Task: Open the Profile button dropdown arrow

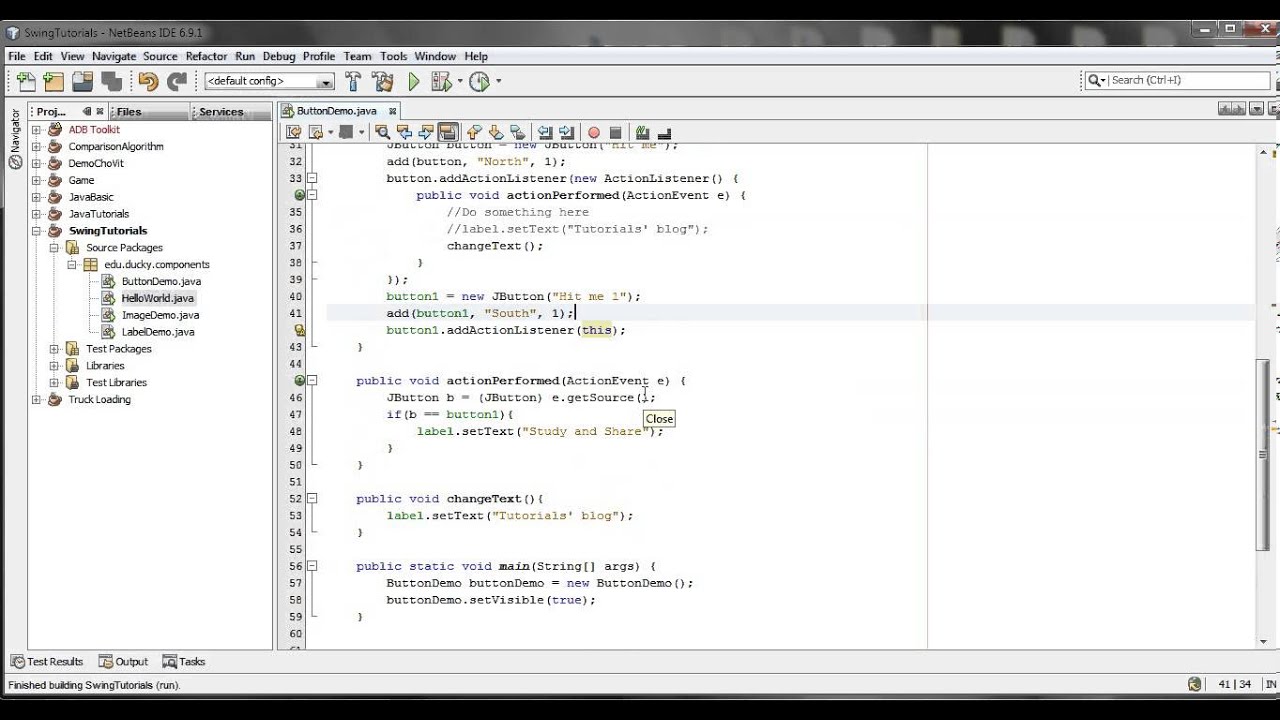Action: point(498,81)
